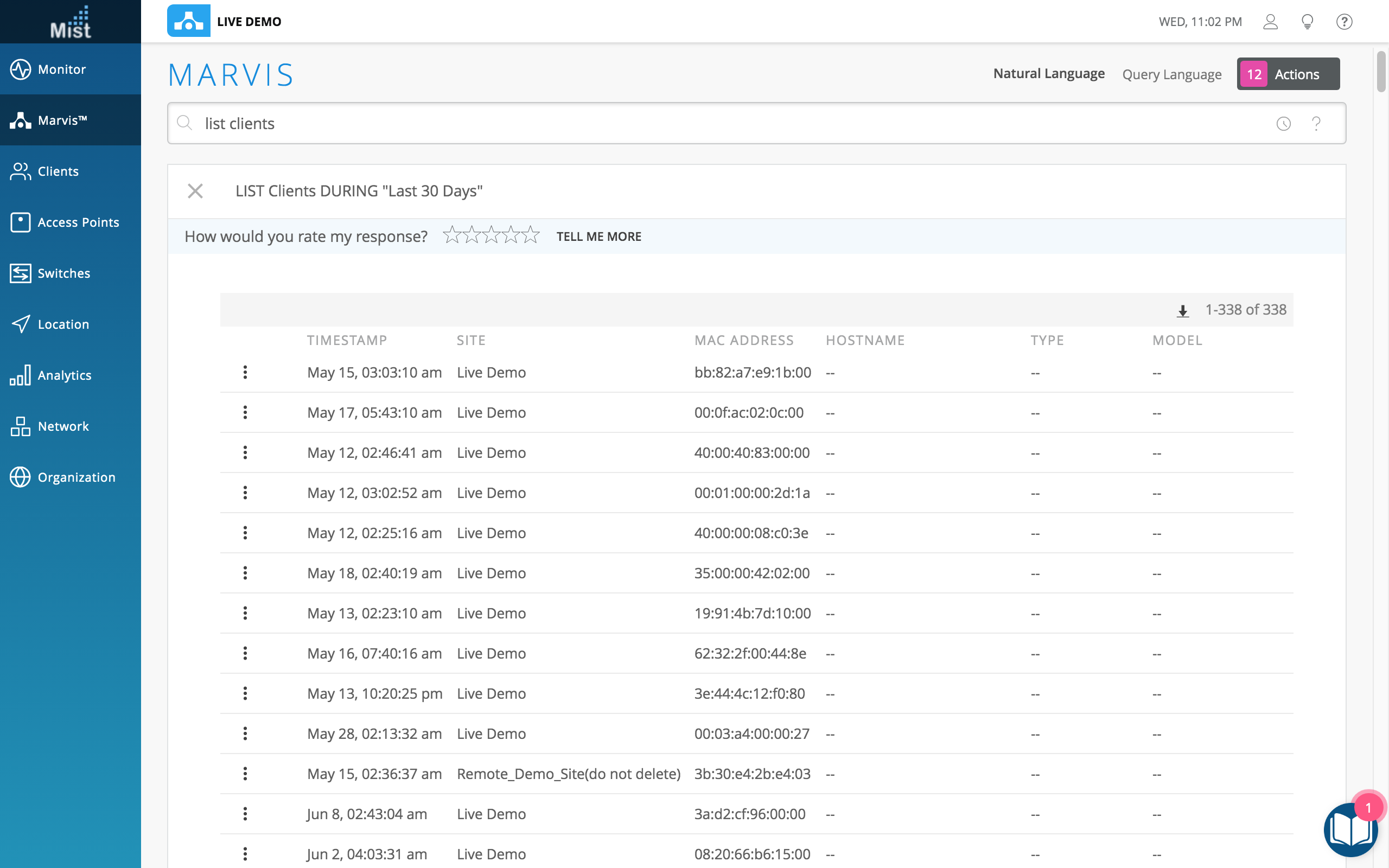
Task: Expand kebab menu for 62:32:2f:00:44:8e row
Action: (x=245, y=653)
